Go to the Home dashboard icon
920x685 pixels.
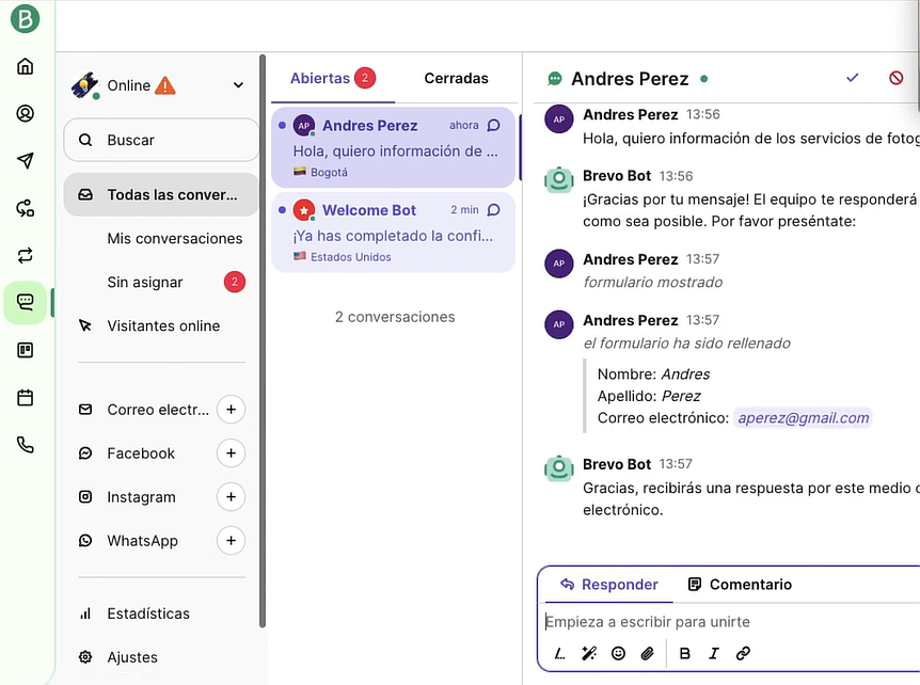pyautogui.click(x=25, y=66)
